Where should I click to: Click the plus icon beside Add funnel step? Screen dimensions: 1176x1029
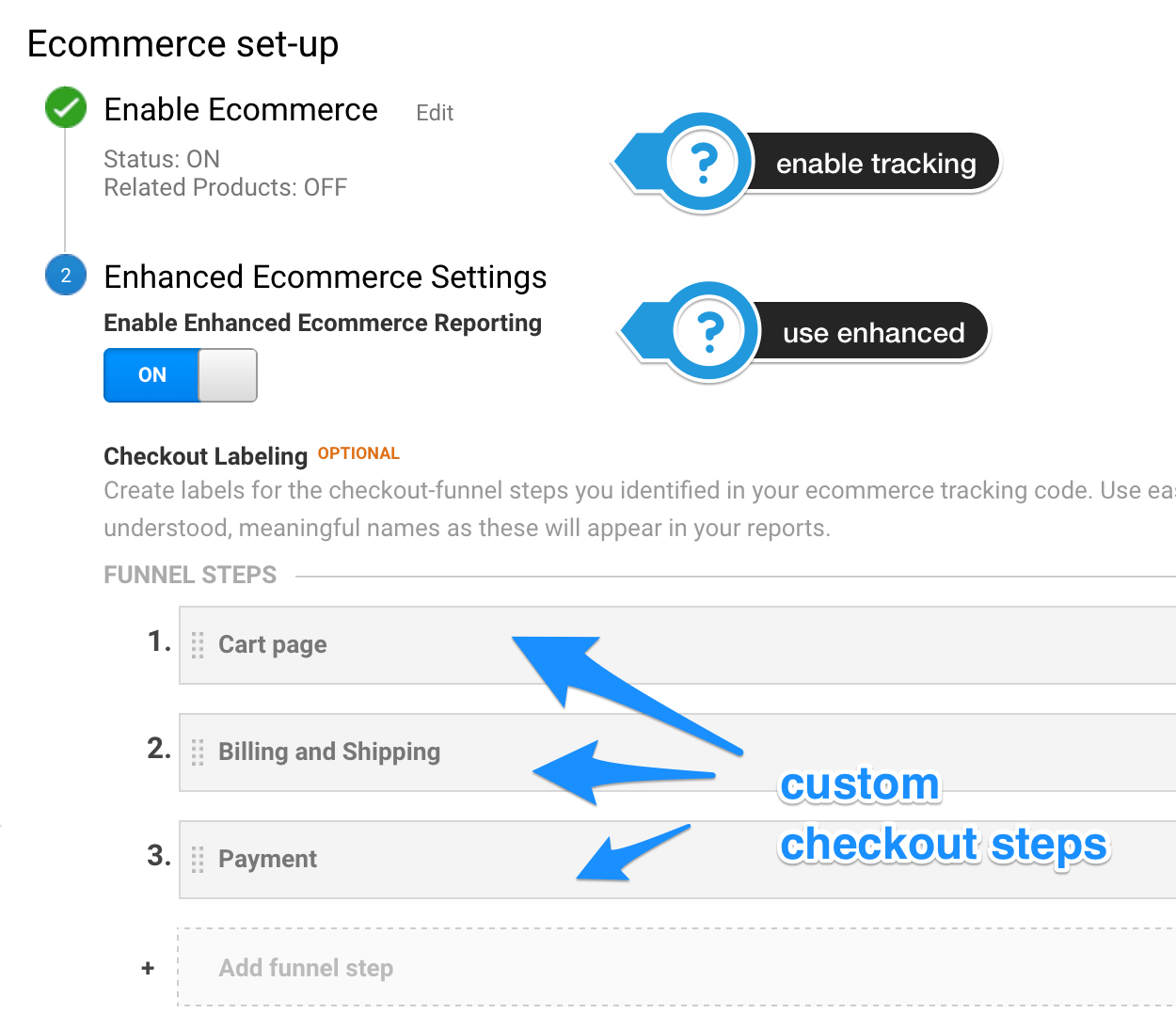[148, 967]
